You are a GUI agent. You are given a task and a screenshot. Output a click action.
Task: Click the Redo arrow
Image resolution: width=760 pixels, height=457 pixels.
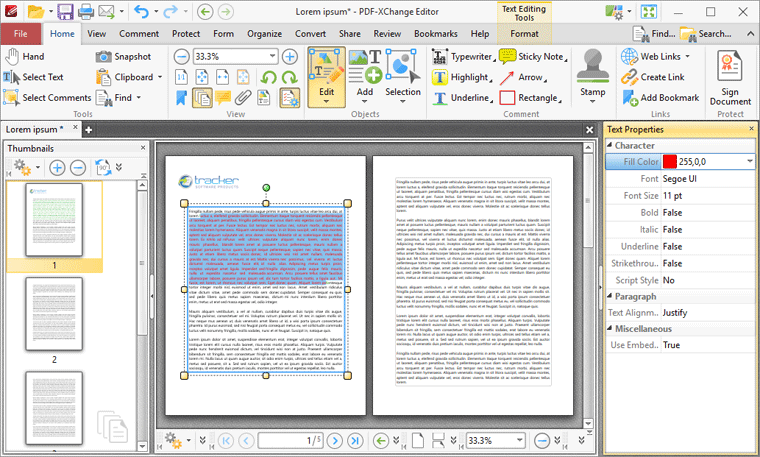171,12
